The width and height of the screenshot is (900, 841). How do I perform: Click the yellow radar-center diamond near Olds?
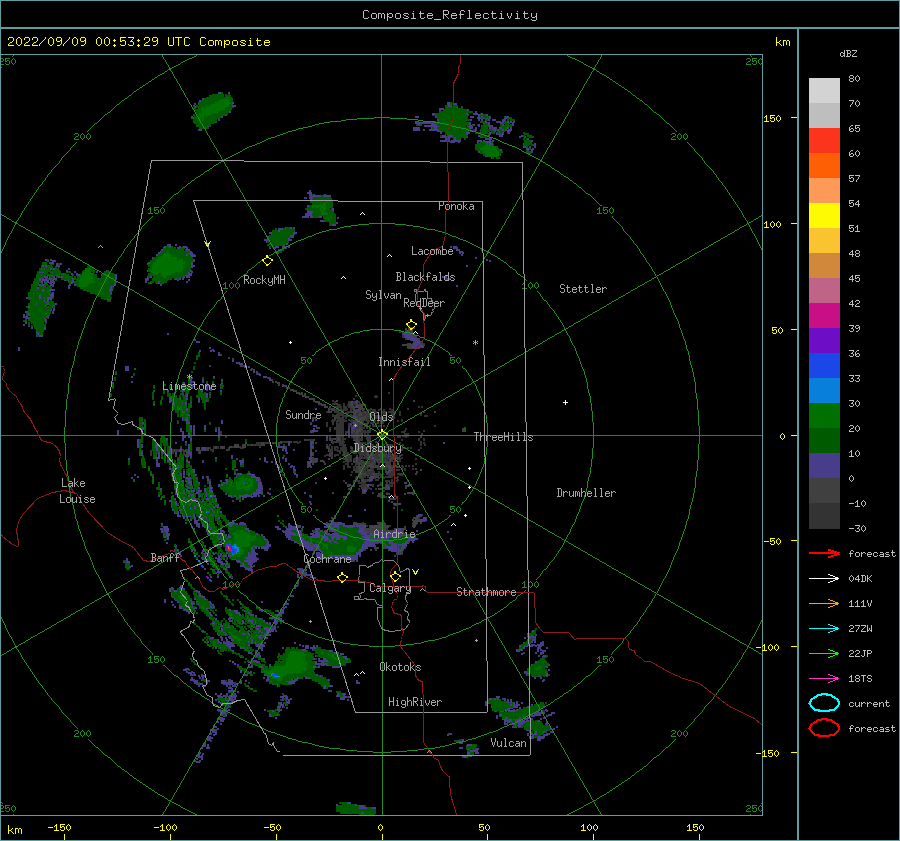pyautogui.click(x=382, y=435)
